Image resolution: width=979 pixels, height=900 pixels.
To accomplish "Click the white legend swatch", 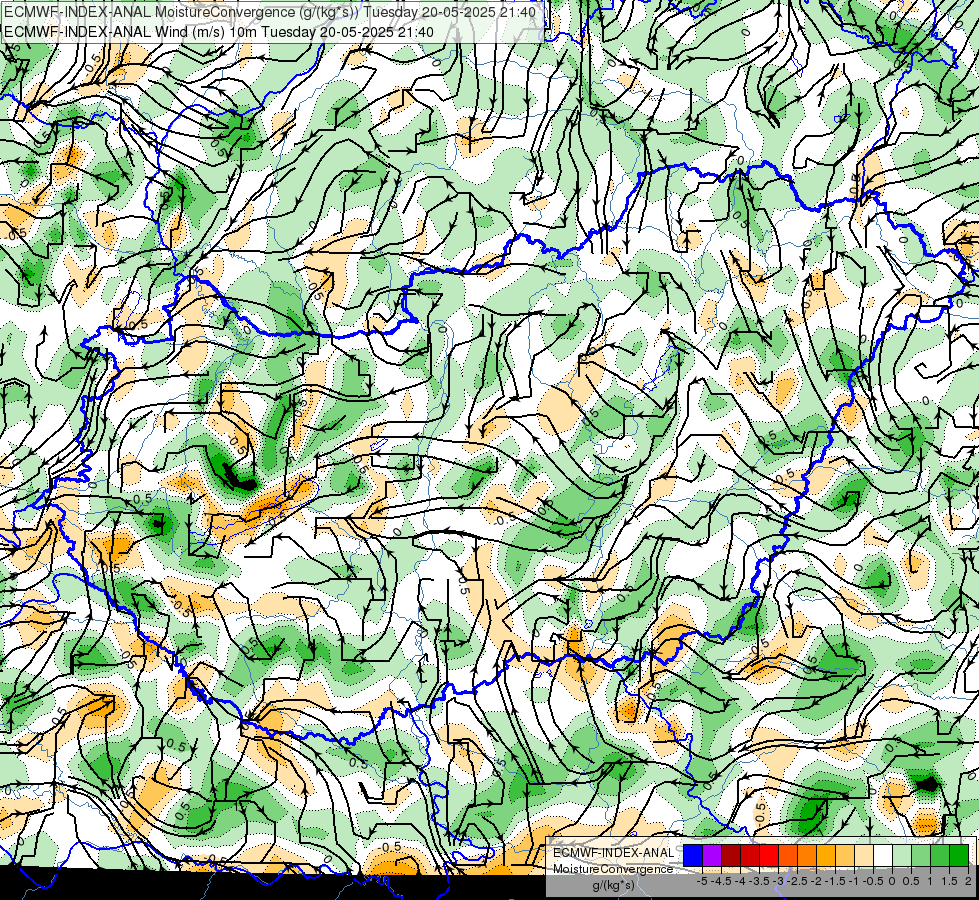I will (x=883, y=856).
